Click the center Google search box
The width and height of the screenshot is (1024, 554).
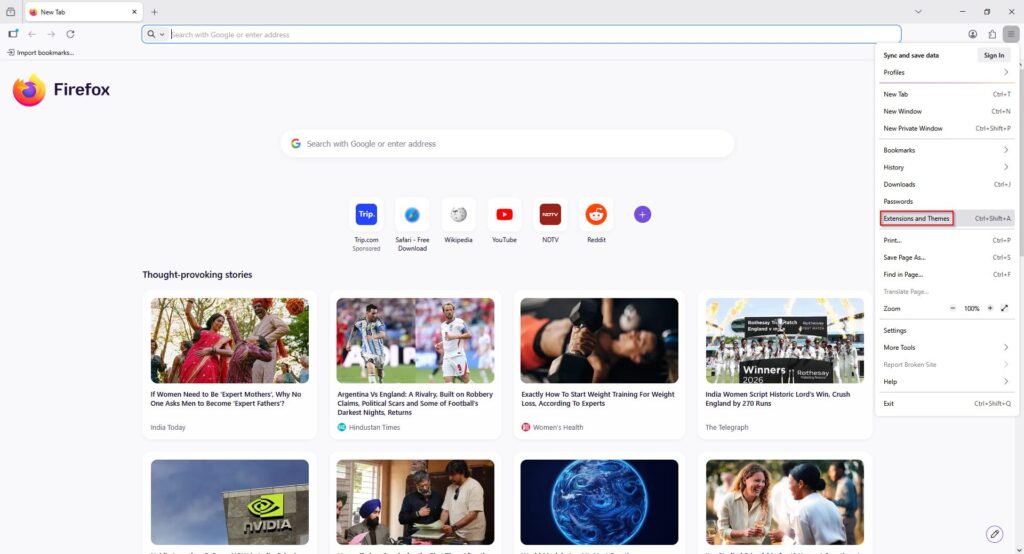tap(507, 144)
